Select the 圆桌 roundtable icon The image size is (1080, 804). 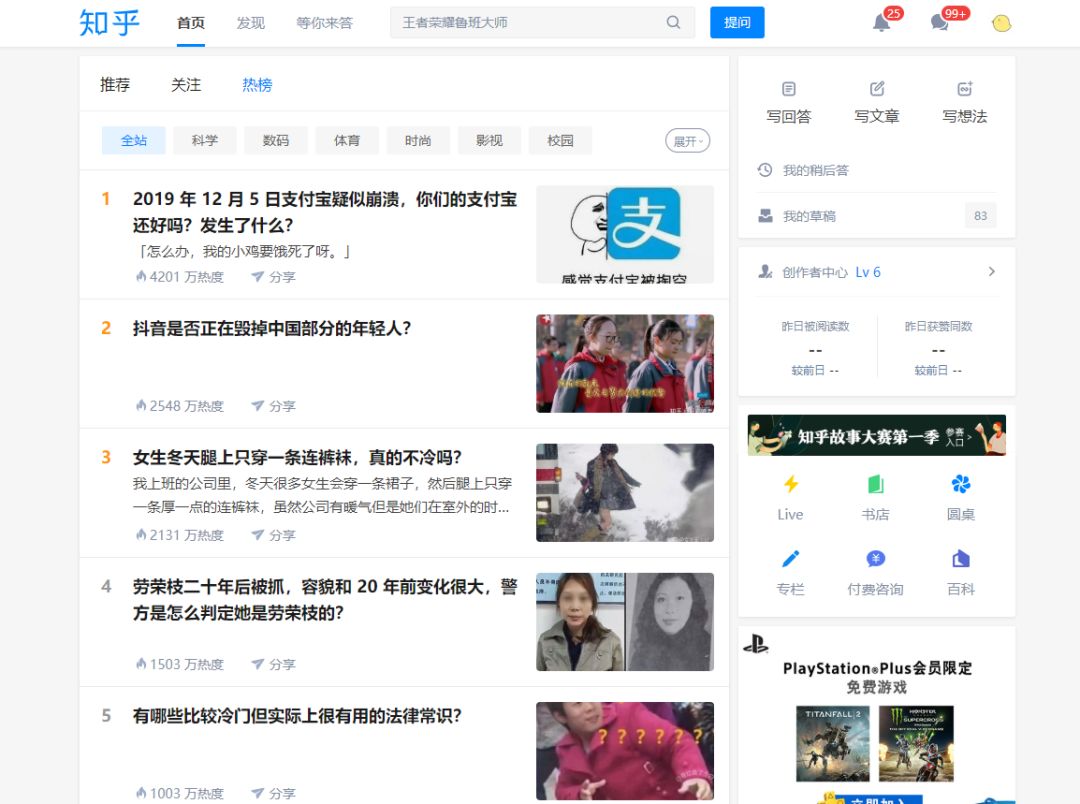pyautogui.click(x=961, y=486)
